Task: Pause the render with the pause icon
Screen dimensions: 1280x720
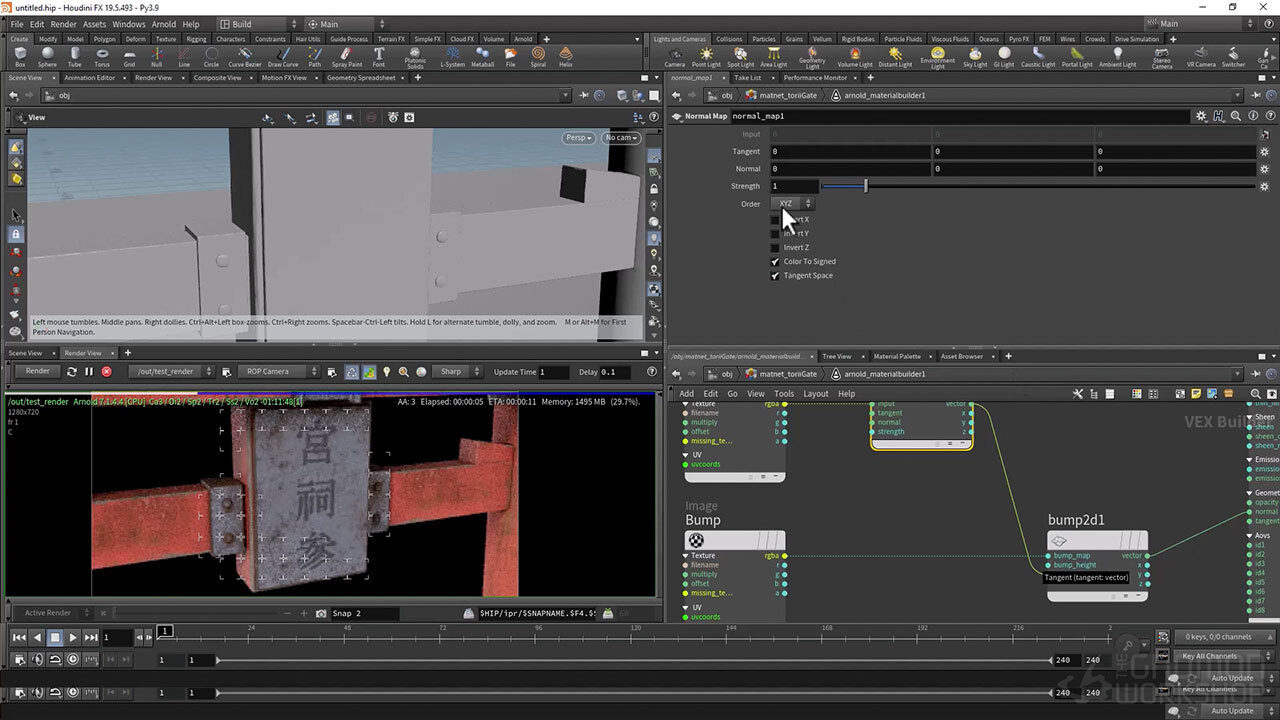Action: coord(88,372)
